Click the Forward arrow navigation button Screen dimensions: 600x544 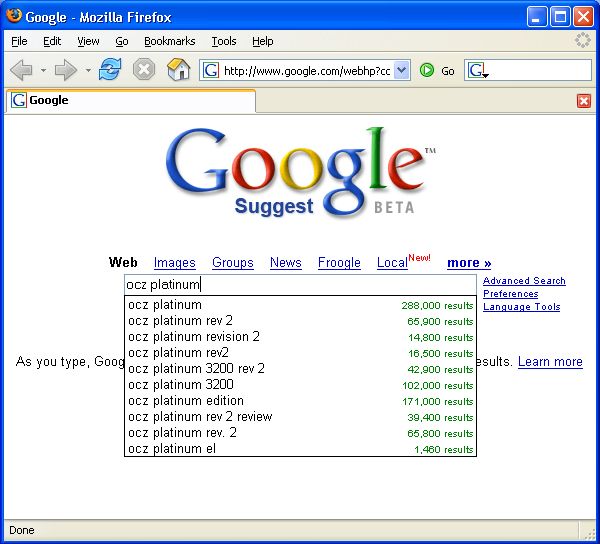click(65, 70)
